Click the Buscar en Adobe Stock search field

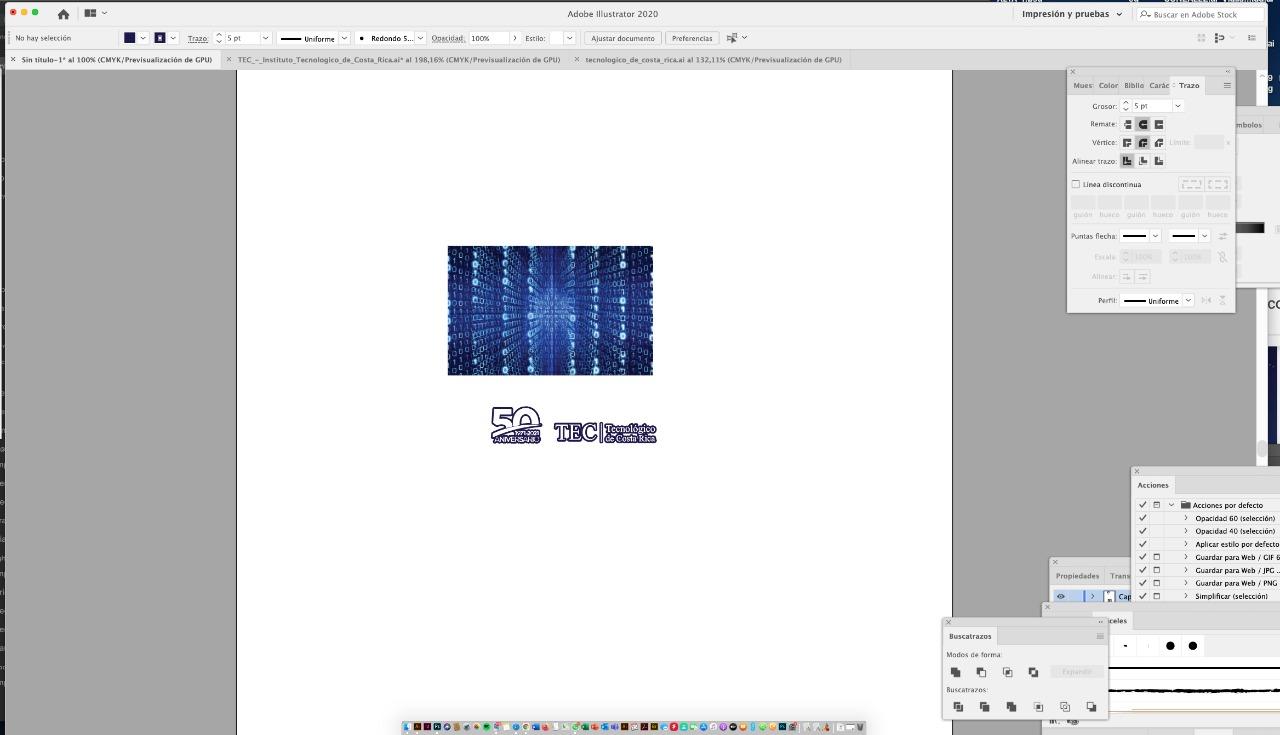coord(1200,14)
